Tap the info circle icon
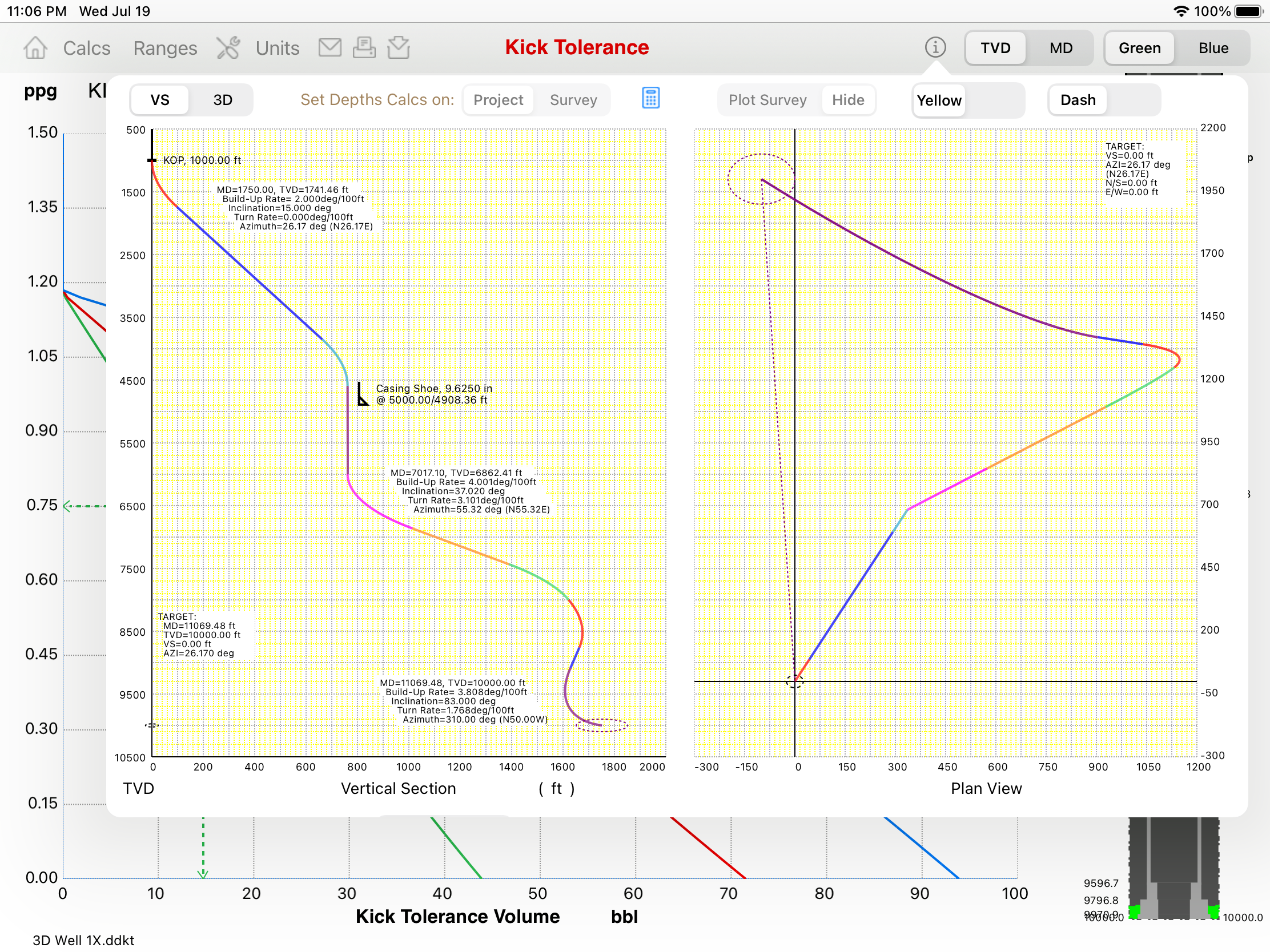The image size is (1270, 952). 935,47
